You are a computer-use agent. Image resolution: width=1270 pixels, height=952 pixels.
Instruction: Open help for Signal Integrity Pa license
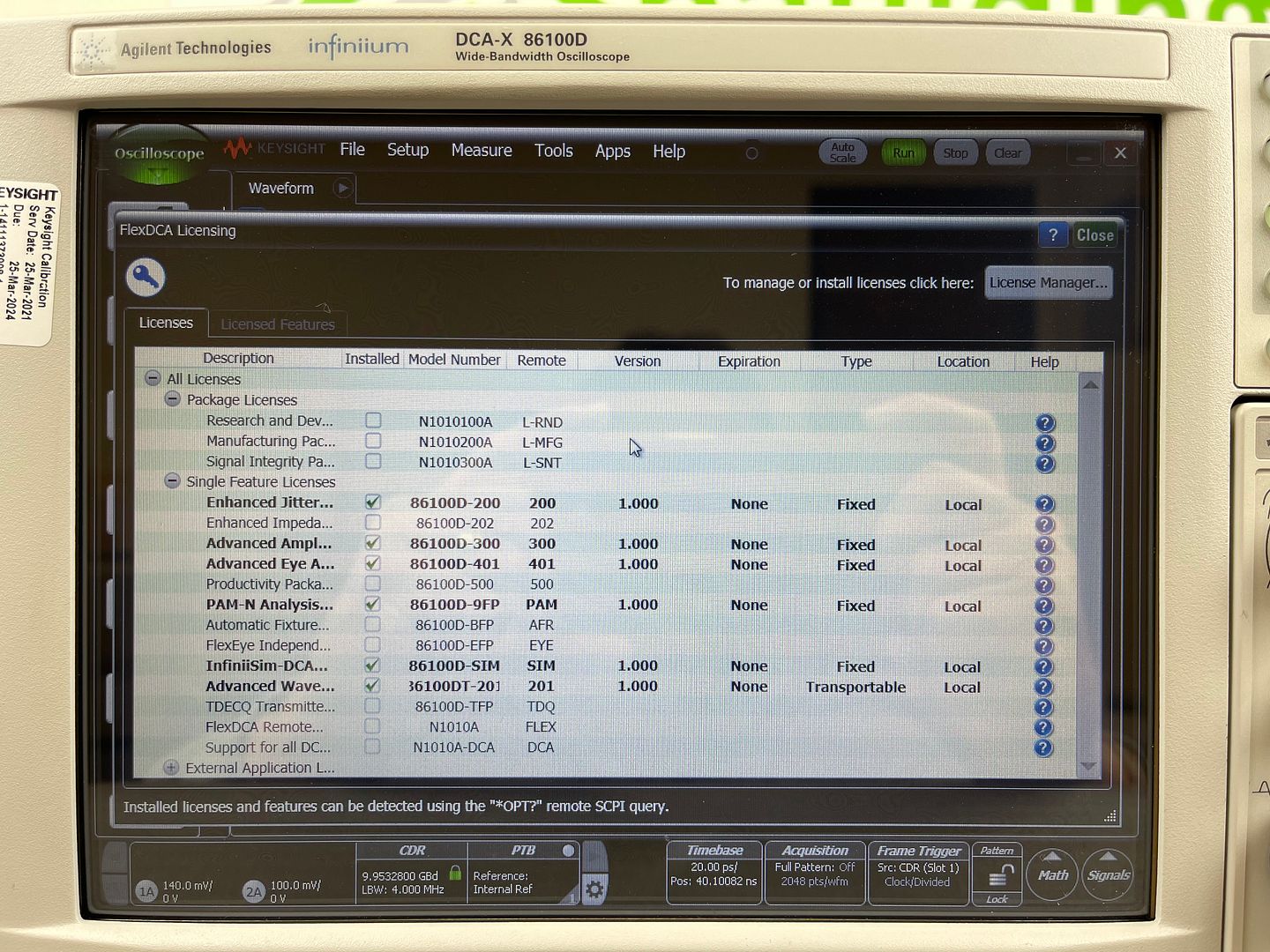[1045, 464]
